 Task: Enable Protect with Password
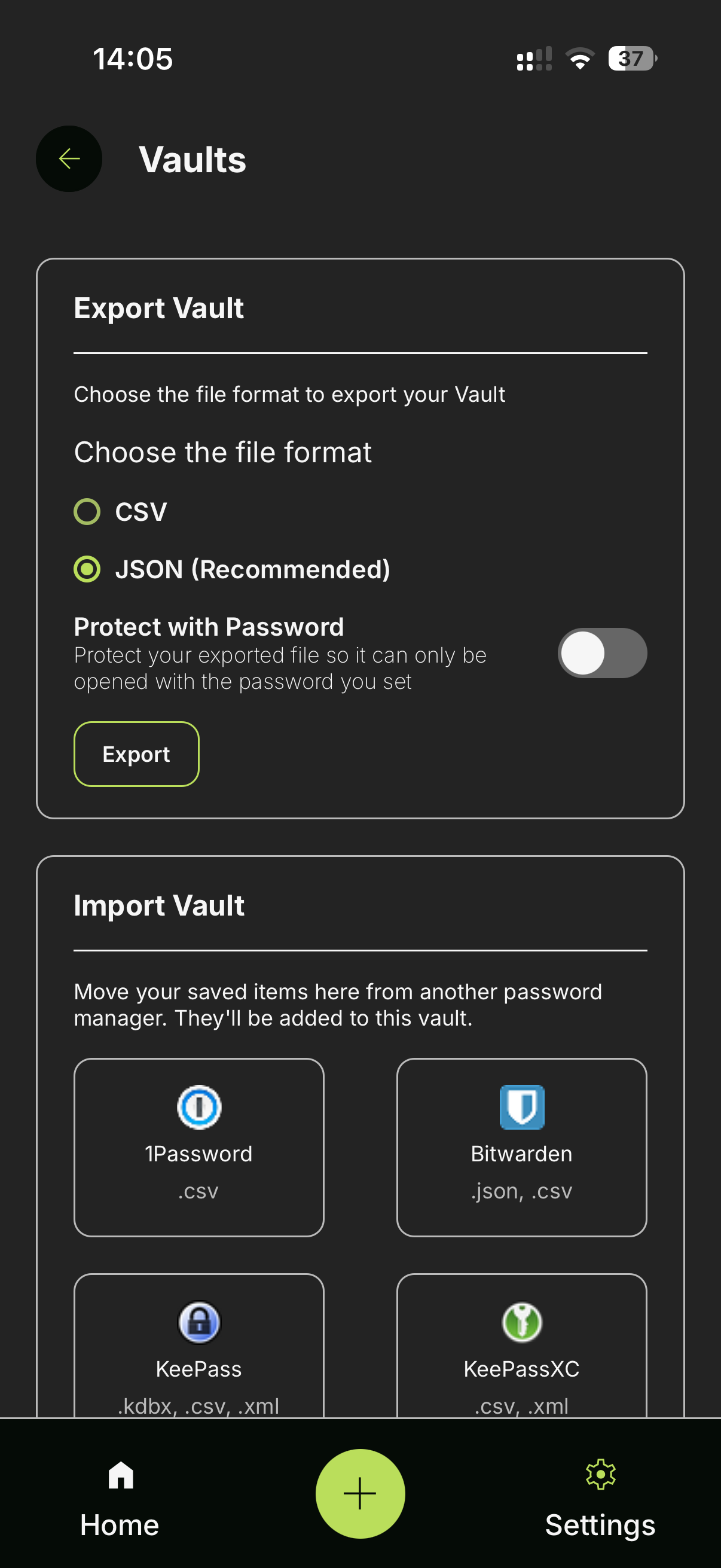click(601, 652)
